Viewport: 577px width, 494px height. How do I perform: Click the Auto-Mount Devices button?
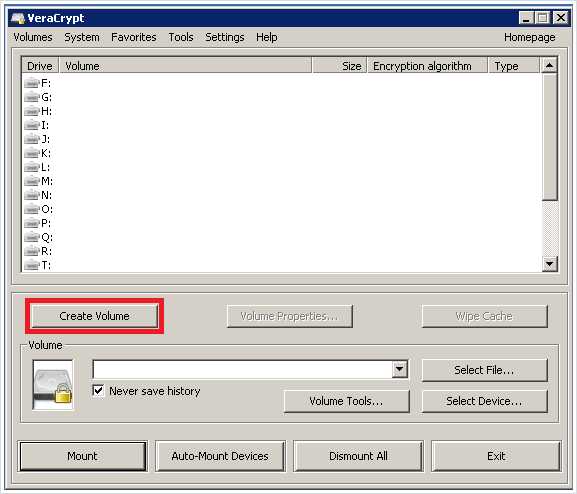coord(220,456)
